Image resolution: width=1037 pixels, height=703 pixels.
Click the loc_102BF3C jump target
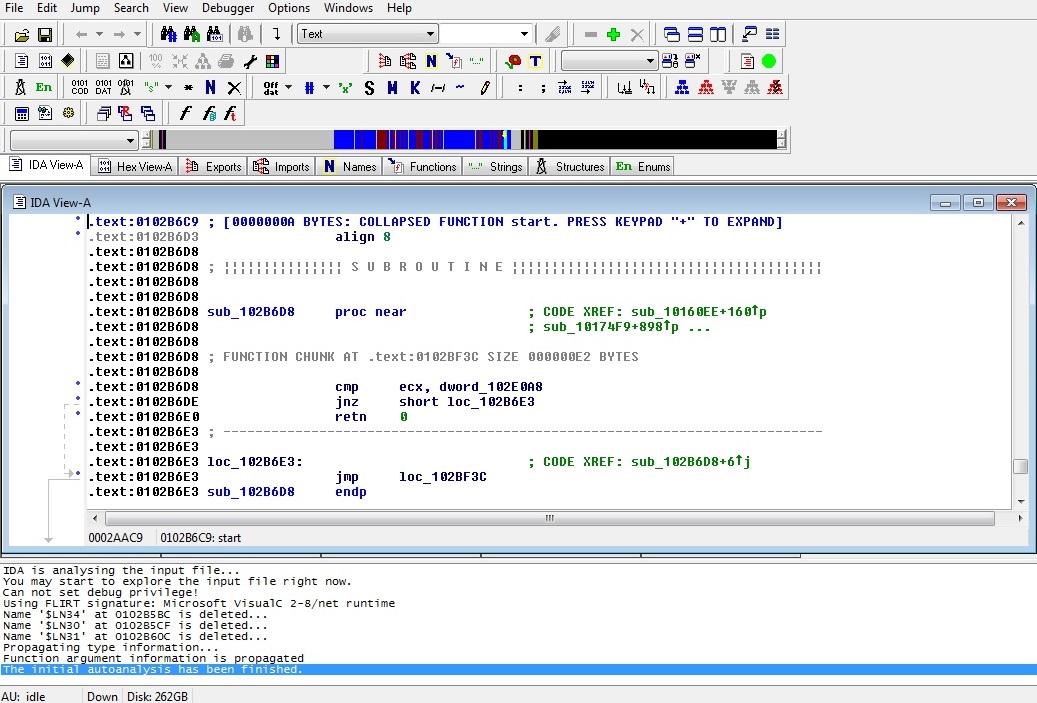443,477
